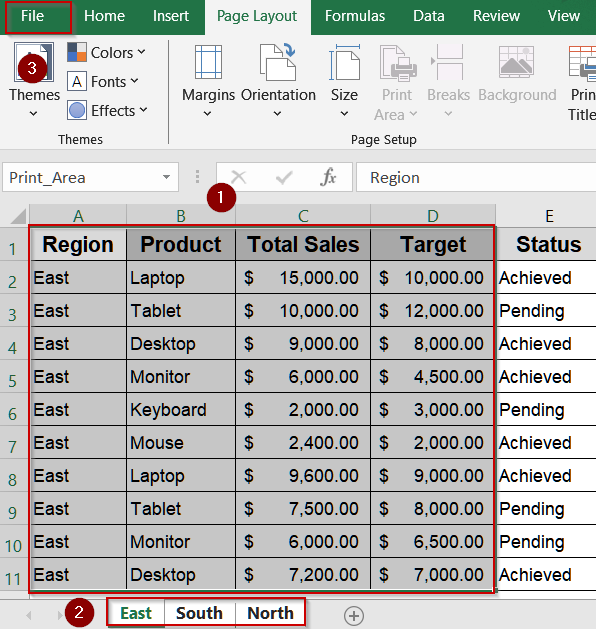Select column E header

tap(549, 216)
